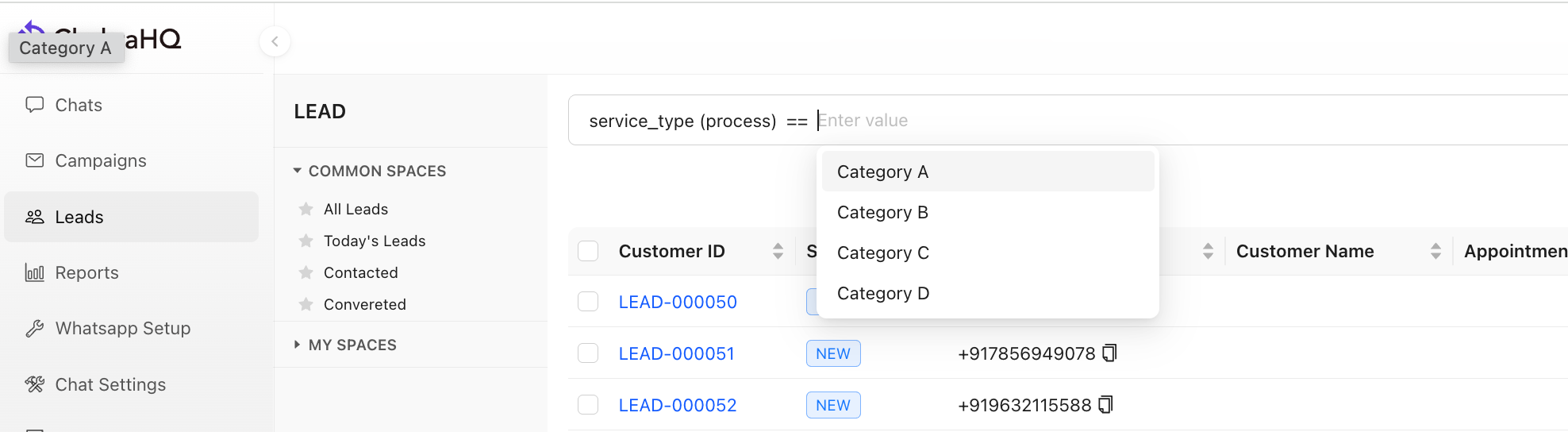Image resolution: width=1568 pixels, height=432 pixels.
Task: Open the All Leads space
Action: (355, 209)
